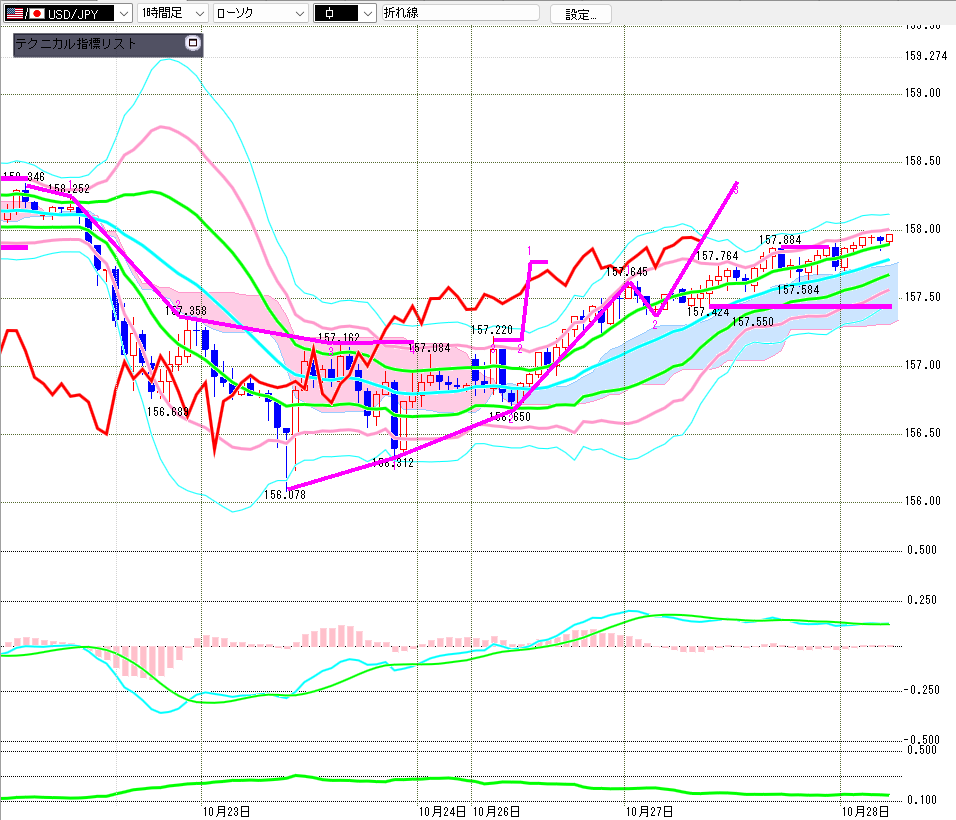Viewport: 956px width, 820px height.
Task: Expand the candlestick color style dropdown
Action: coord(368,13)
